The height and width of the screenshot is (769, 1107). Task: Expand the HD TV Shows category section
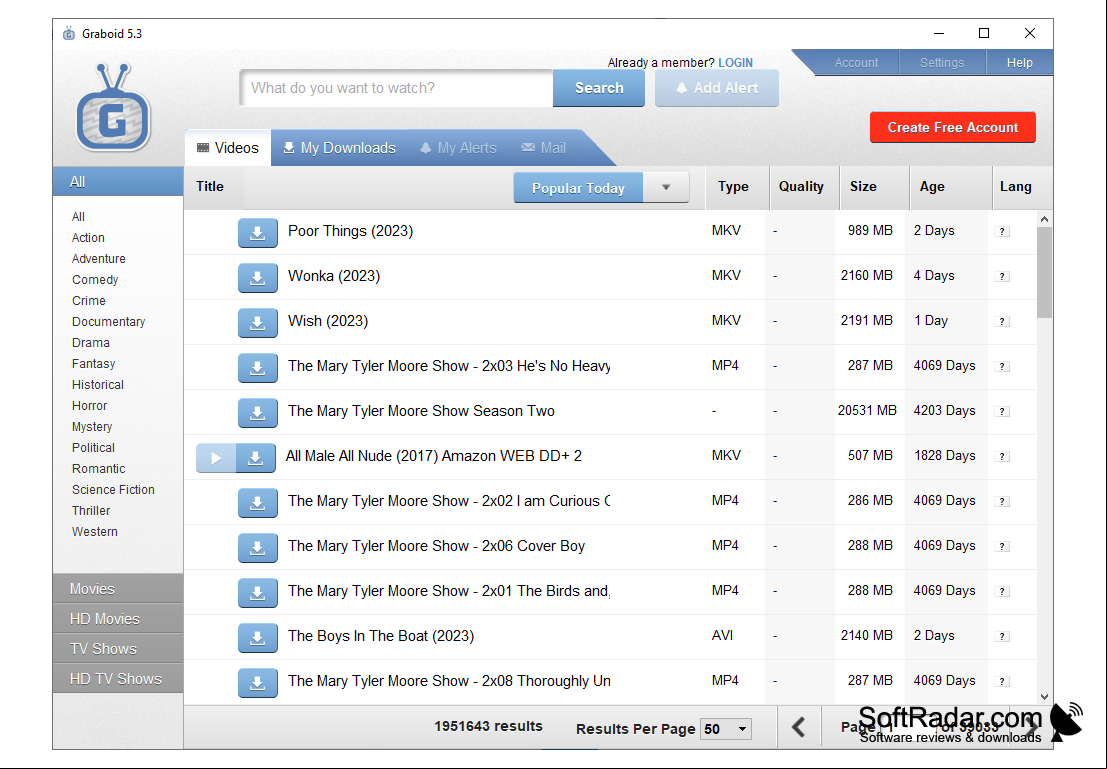(x=118, y=679)
